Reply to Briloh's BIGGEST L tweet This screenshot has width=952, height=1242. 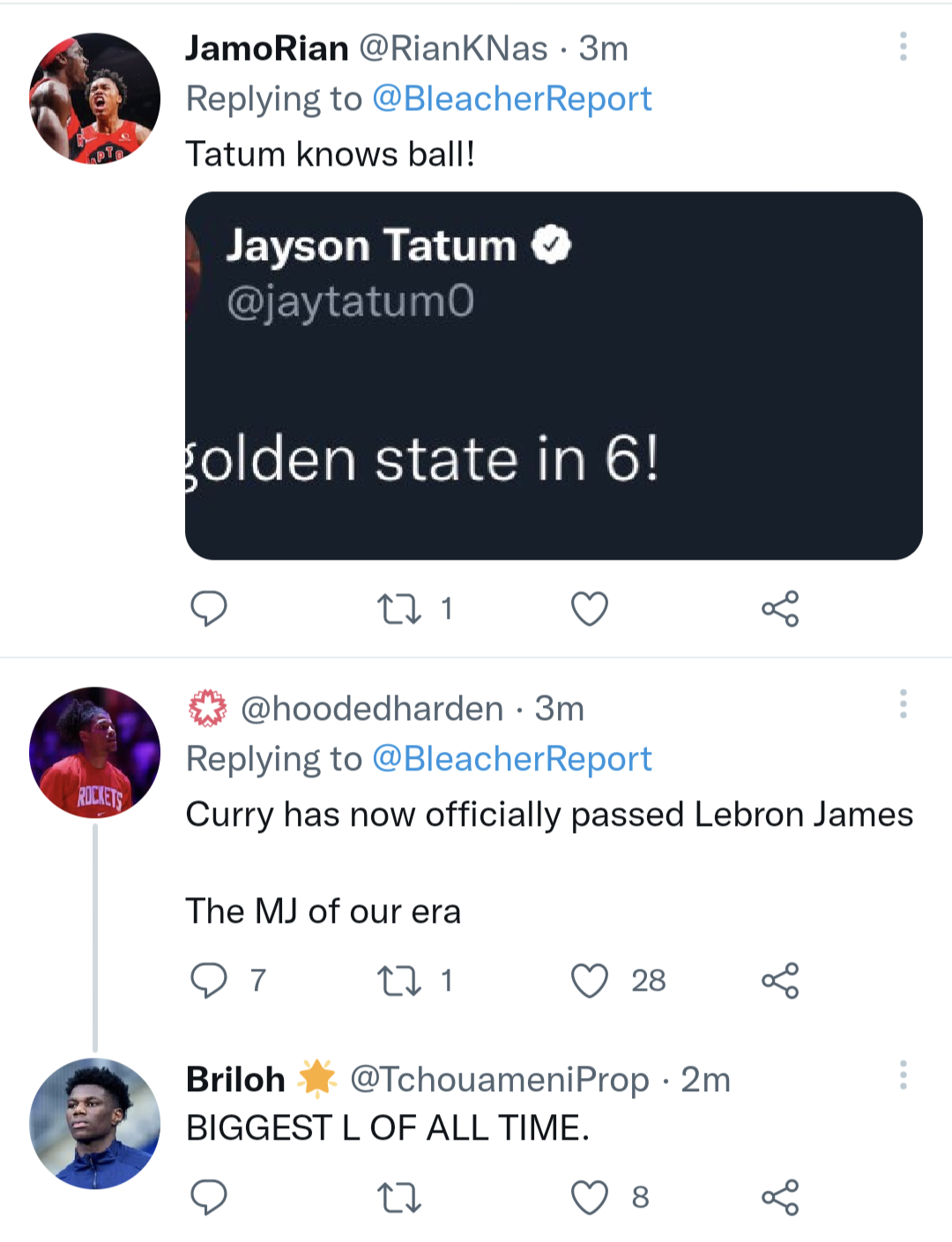[209, 1197]
